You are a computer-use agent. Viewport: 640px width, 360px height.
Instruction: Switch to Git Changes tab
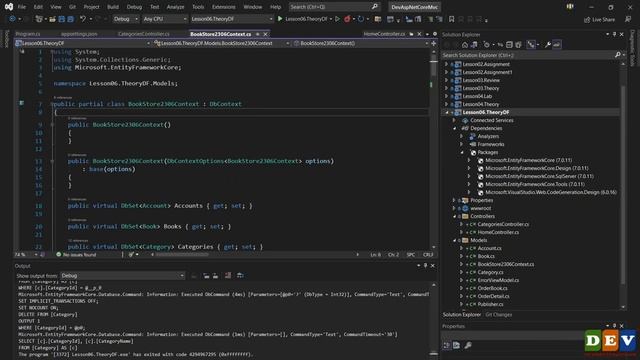498,315
